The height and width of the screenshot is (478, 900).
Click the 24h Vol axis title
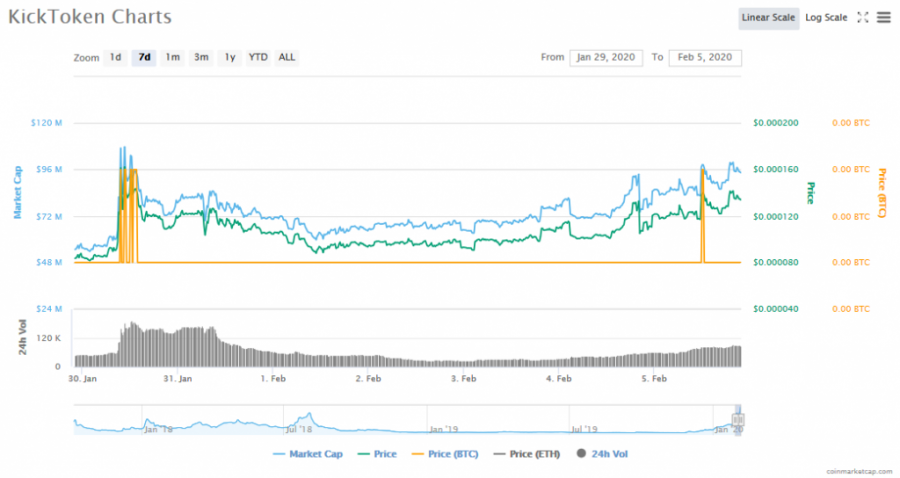pos(23,337)
